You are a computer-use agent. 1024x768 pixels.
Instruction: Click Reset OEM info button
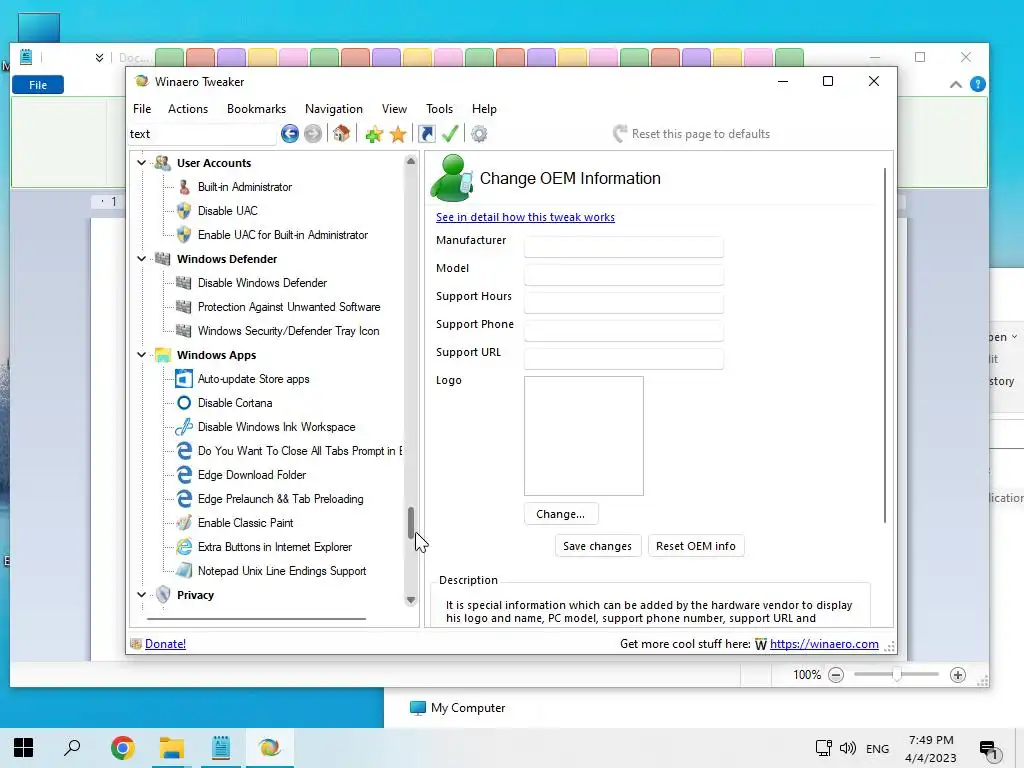(x=696, y=546)
